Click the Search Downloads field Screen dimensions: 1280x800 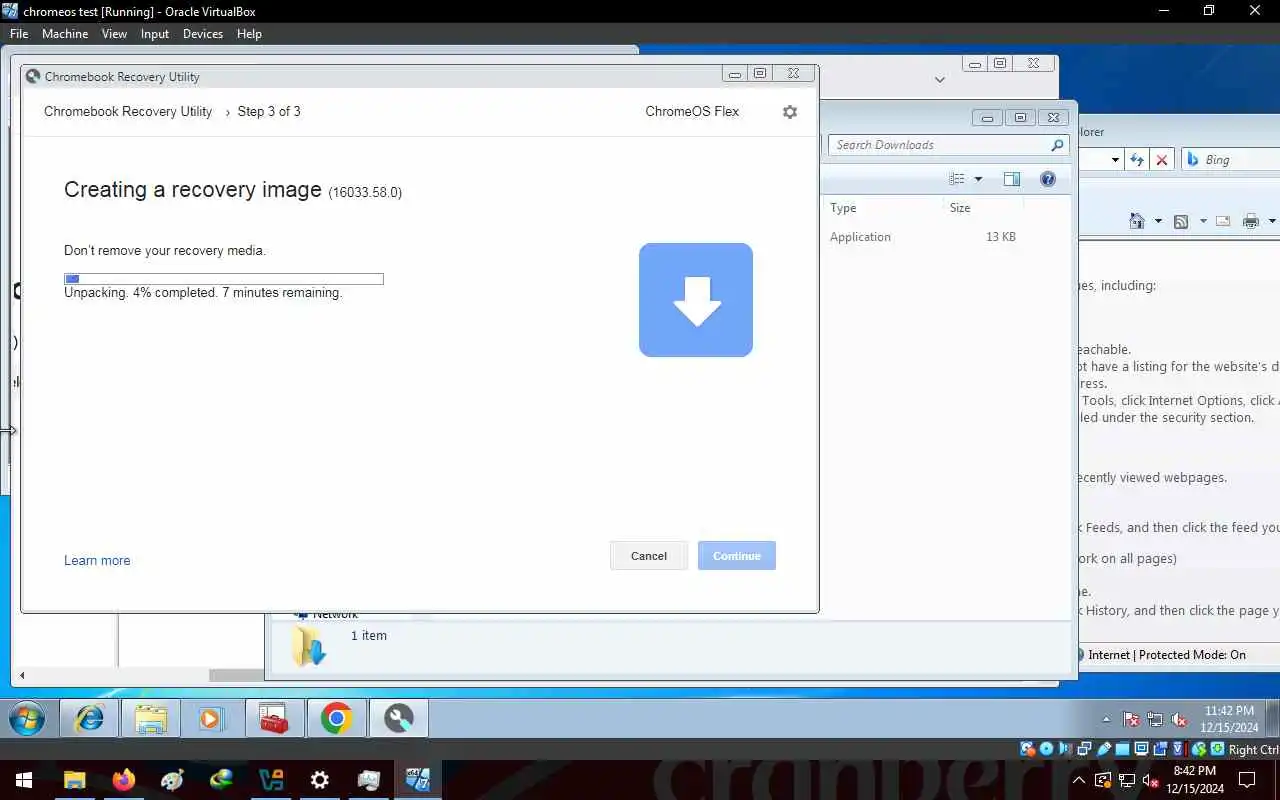point(948,145)
